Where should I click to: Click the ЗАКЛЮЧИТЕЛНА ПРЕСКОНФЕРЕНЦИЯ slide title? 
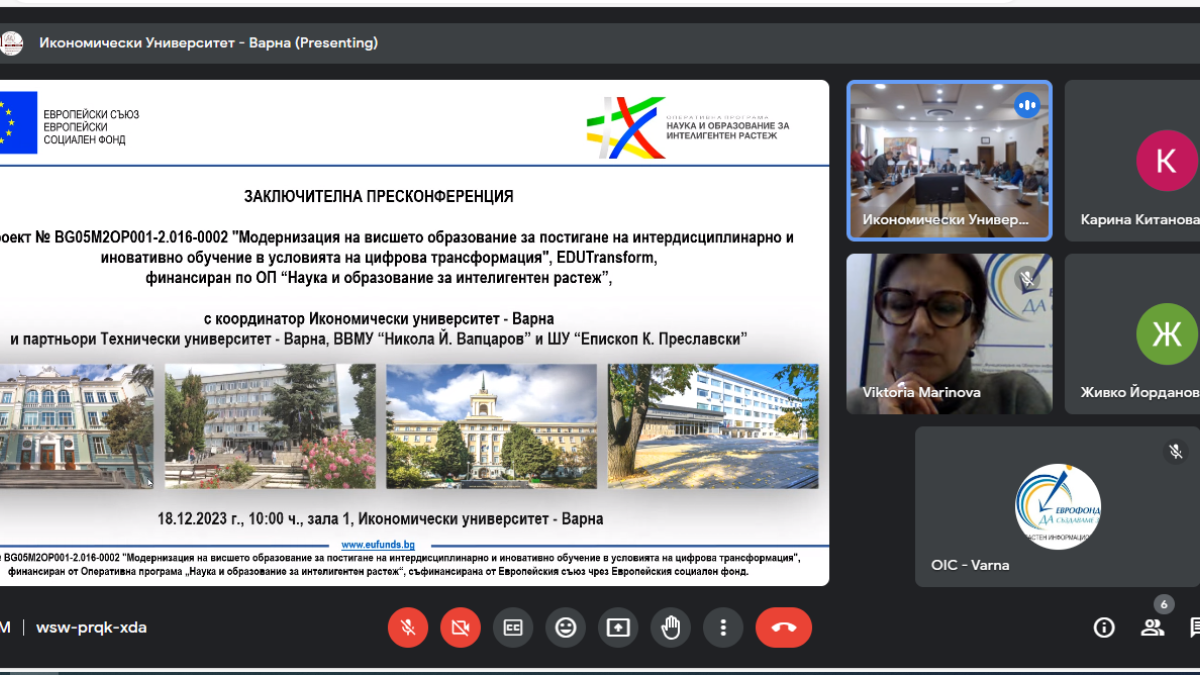click(379, 196)
